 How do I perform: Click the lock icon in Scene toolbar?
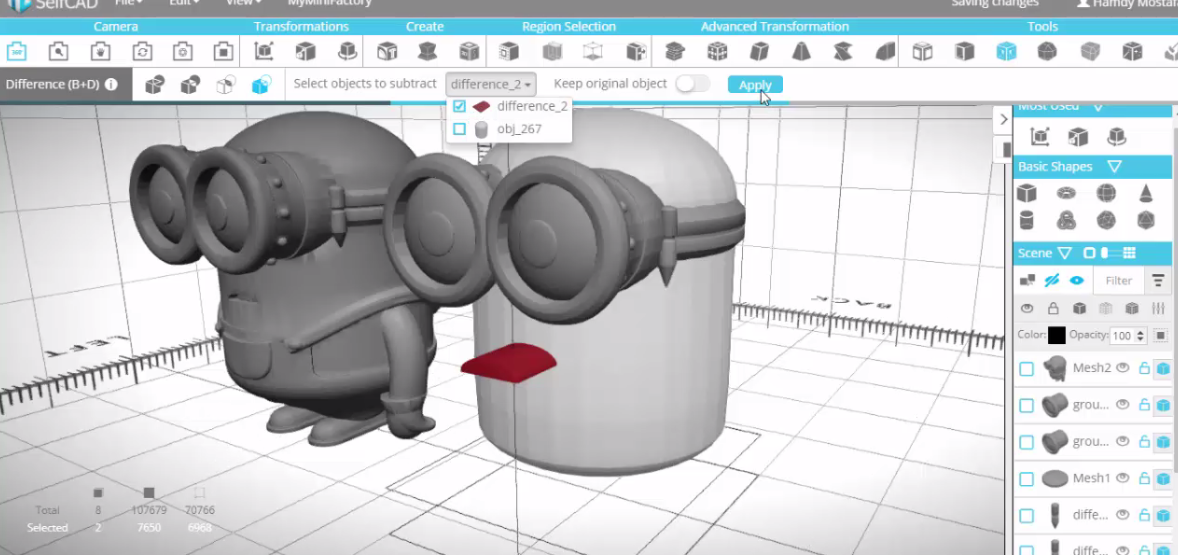[x=1053, y=308]
